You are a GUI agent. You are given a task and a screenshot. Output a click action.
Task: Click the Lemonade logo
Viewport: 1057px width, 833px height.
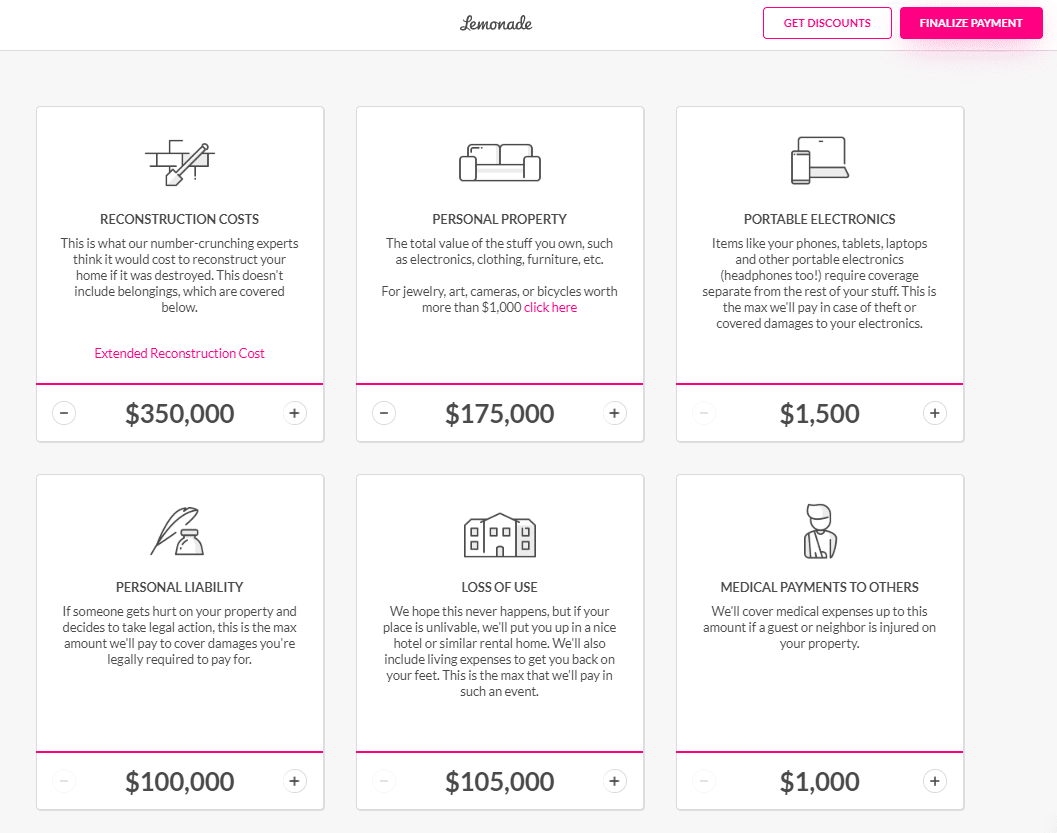click(496, 24)
